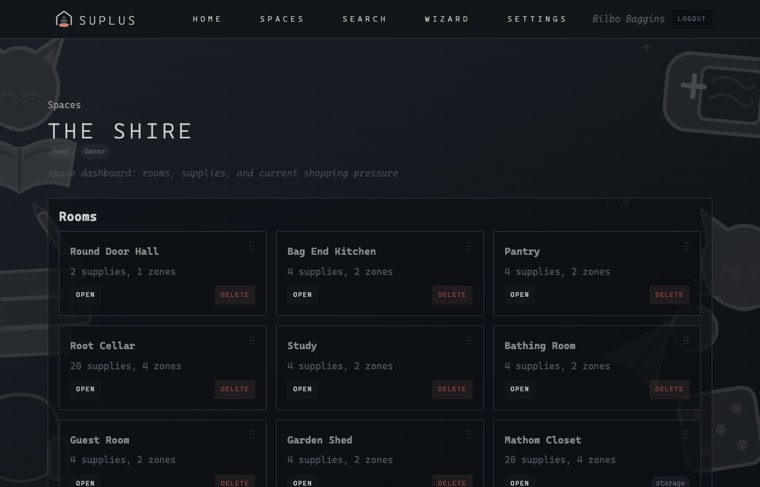Click the Pantry card title
Image resolution: width=760 pixels, height=487 pixels.
tap(522, 251)
